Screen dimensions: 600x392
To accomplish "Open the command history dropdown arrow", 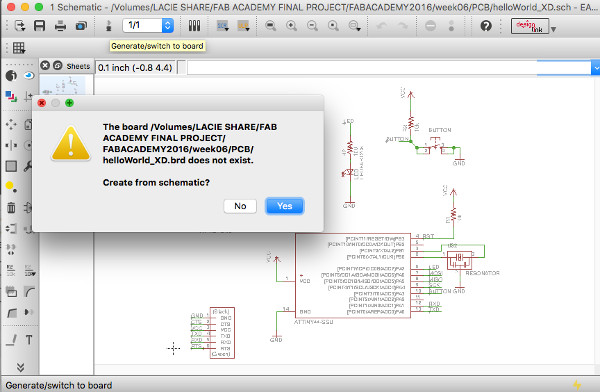I will pyautogui.click(x=596, y=68).
